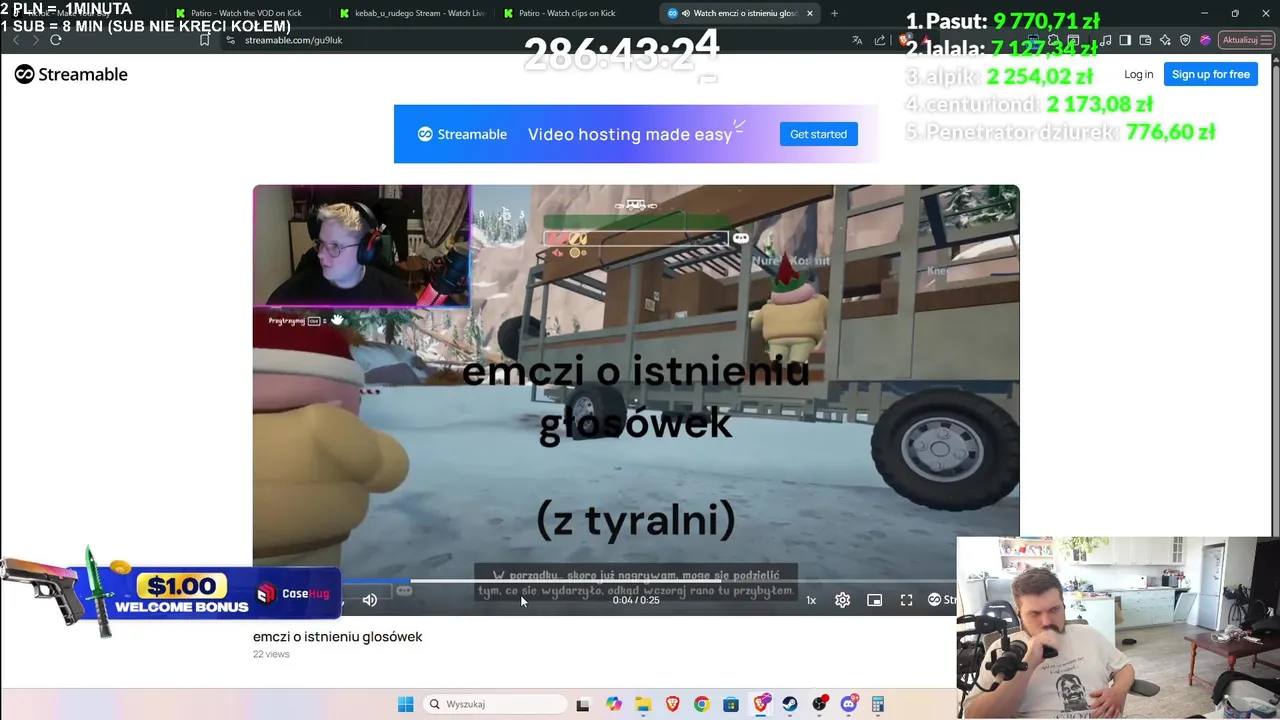Open Discord from taskbar
This screenshot has width=1280, height=720.
[849, 704]
